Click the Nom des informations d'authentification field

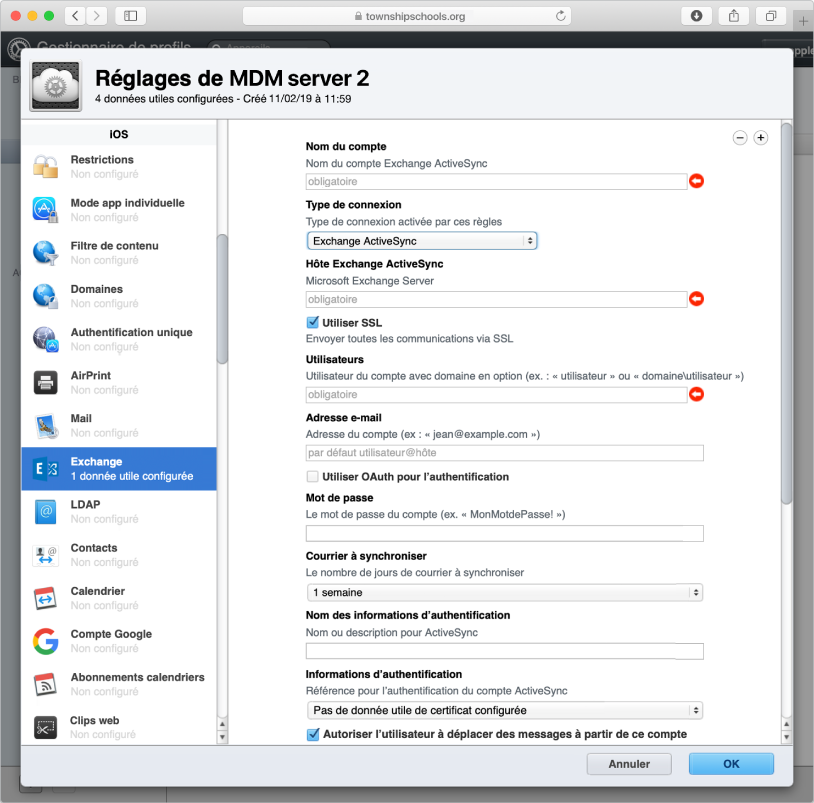(505, 651)
